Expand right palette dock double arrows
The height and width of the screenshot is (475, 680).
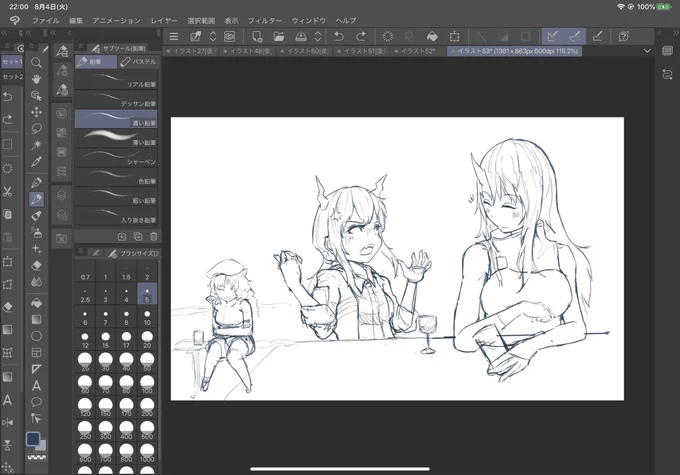(x=675, y=33)
